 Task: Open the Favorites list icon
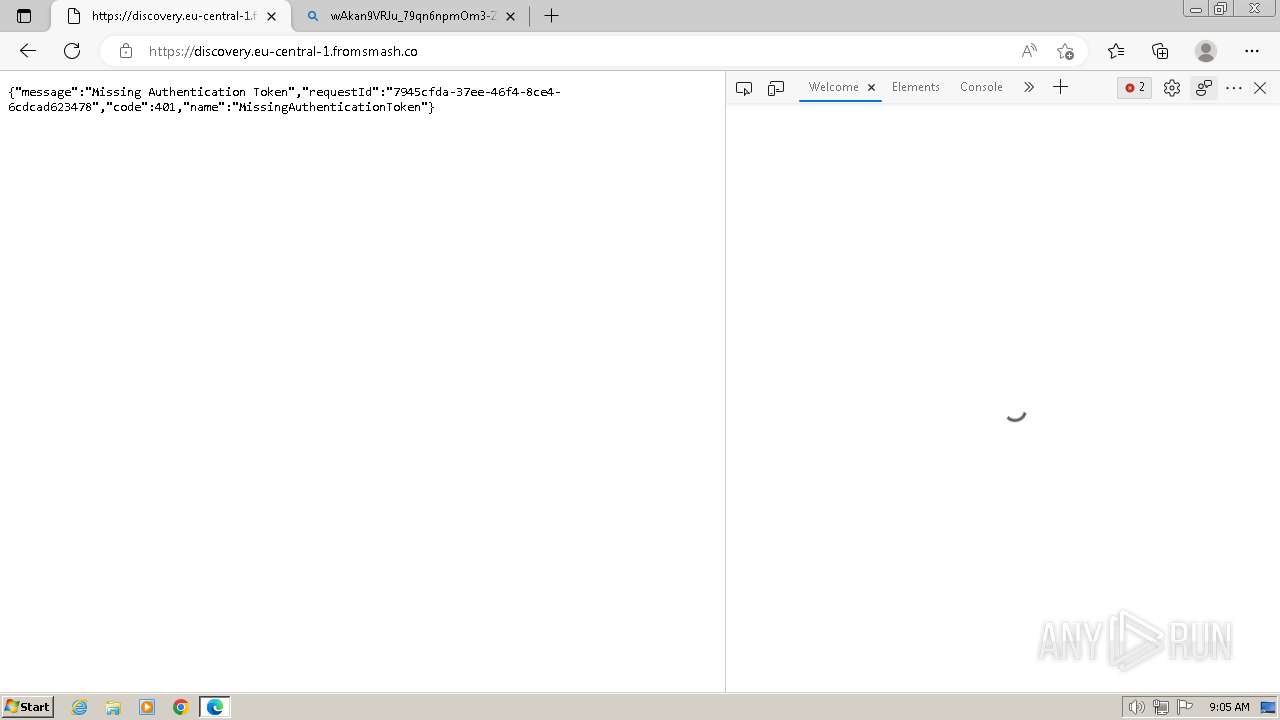coord(1116,51)
